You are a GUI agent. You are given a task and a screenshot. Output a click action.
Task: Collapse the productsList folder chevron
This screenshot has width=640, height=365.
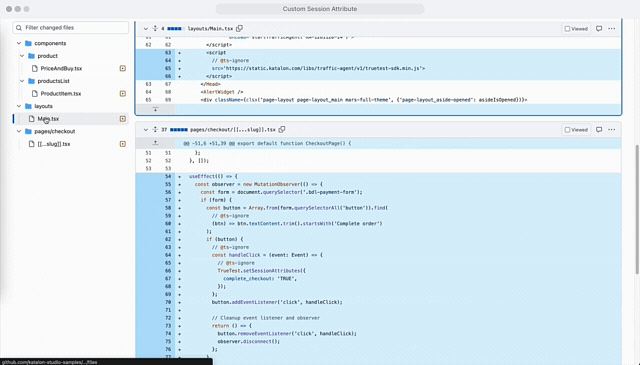click(22, 81)
